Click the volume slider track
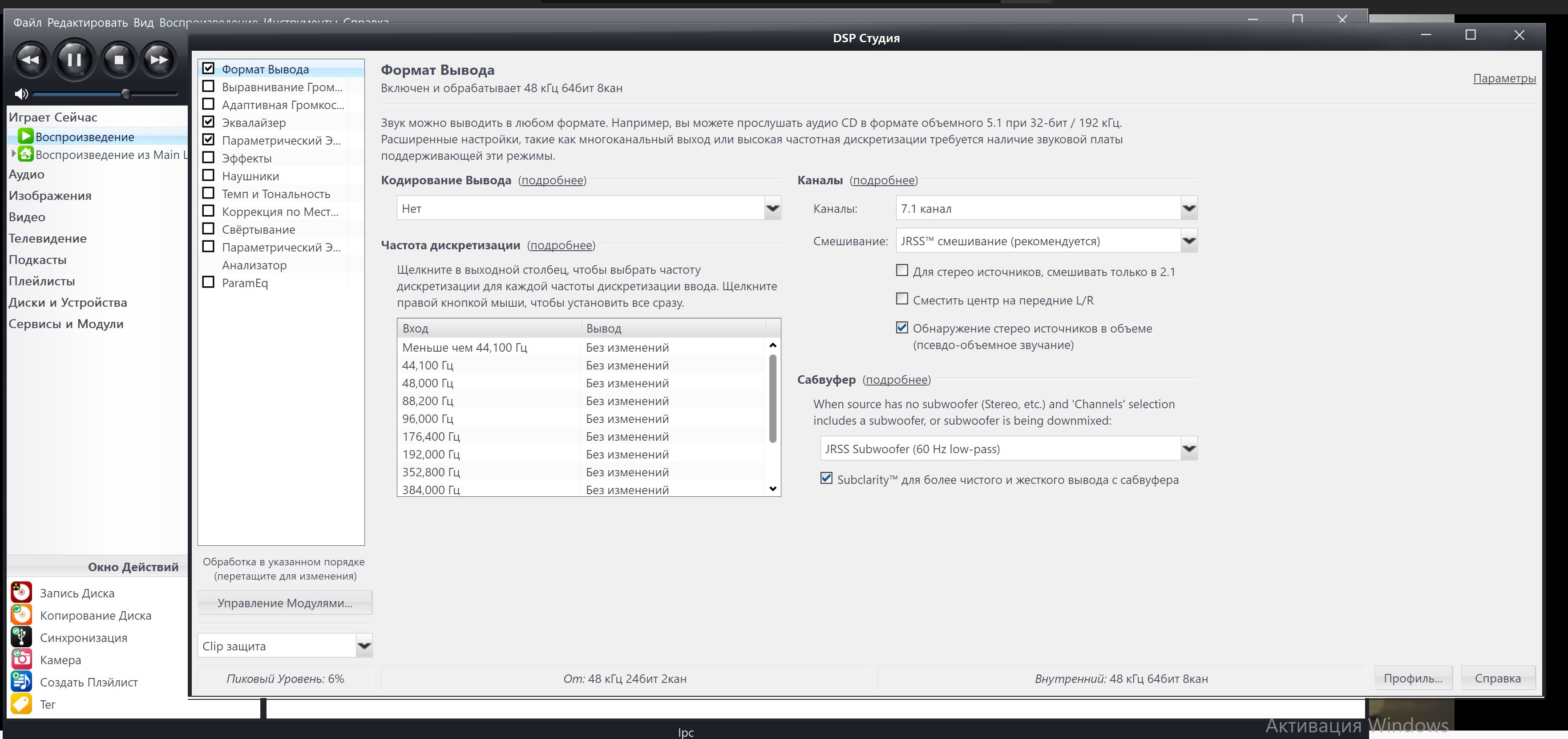Screen dimensions: 1568x739 79,94
